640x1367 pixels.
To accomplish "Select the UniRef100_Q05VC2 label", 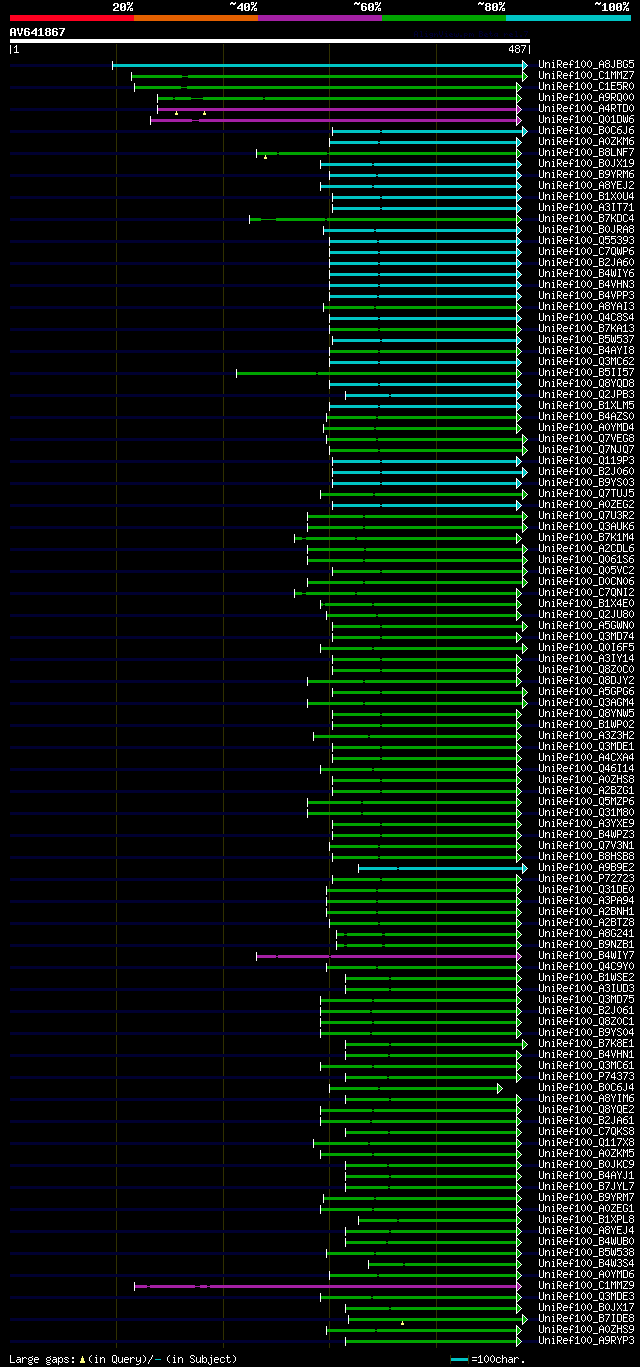I will (x=586, y=571).
